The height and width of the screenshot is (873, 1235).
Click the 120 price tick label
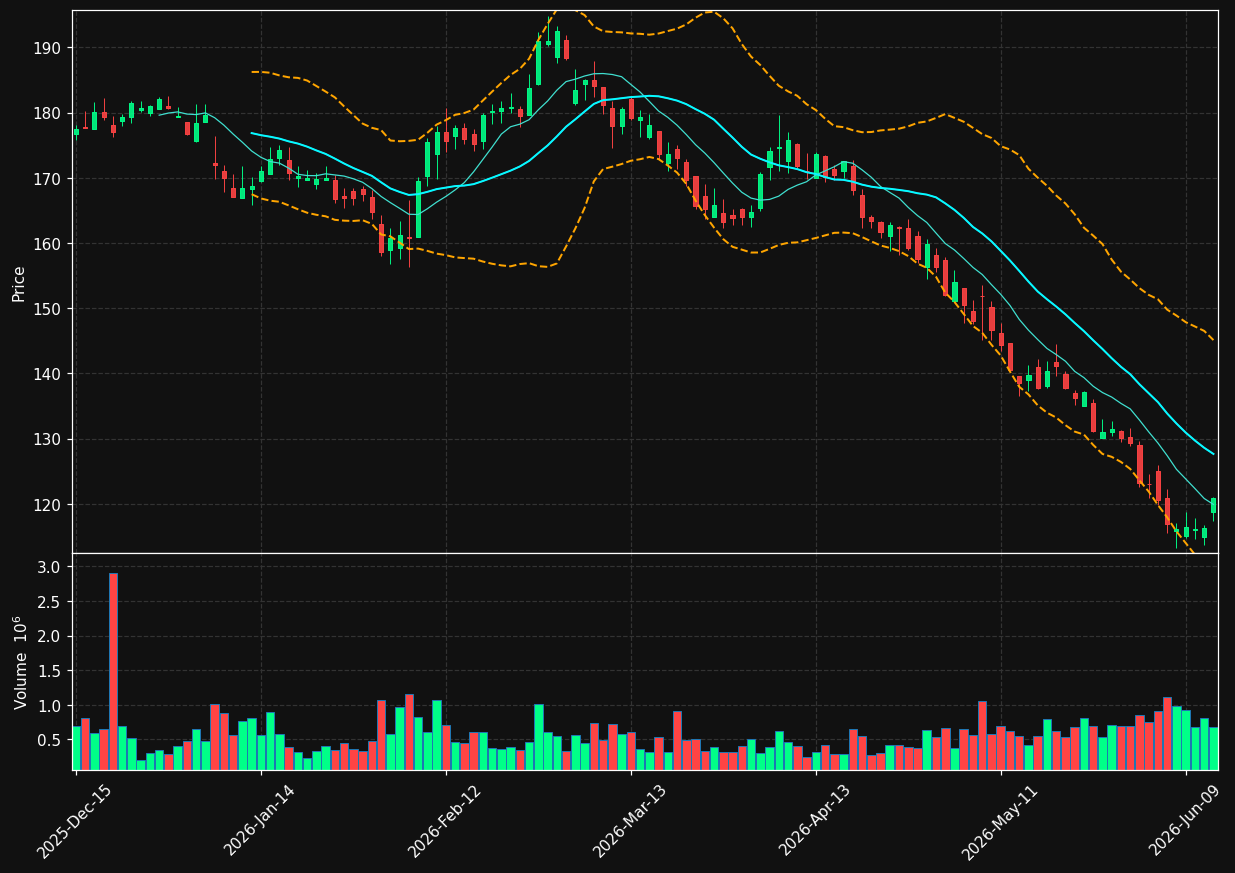48,505
